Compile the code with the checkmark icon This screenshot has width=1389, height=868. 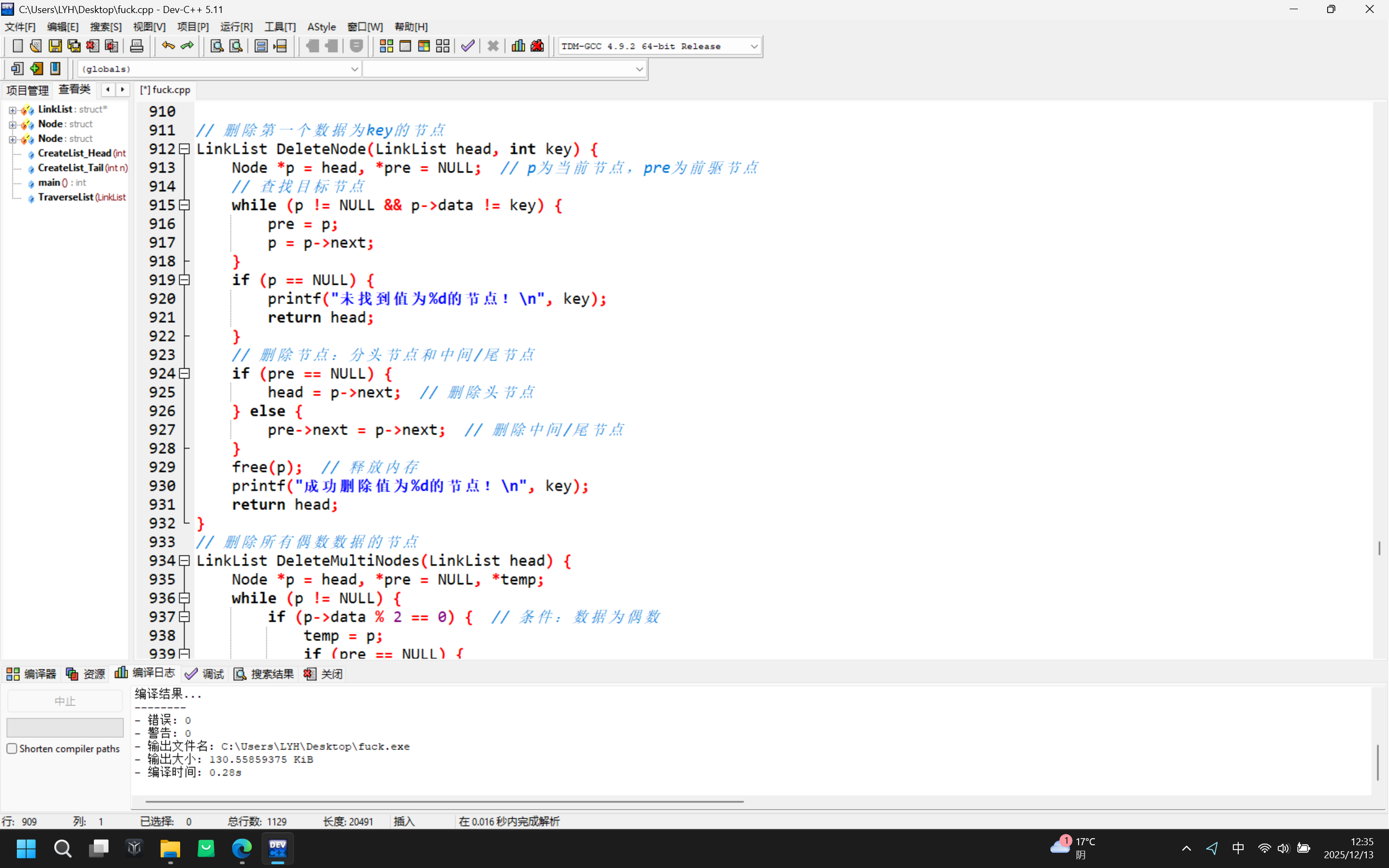pyautogui.click(x=467, y=46)
